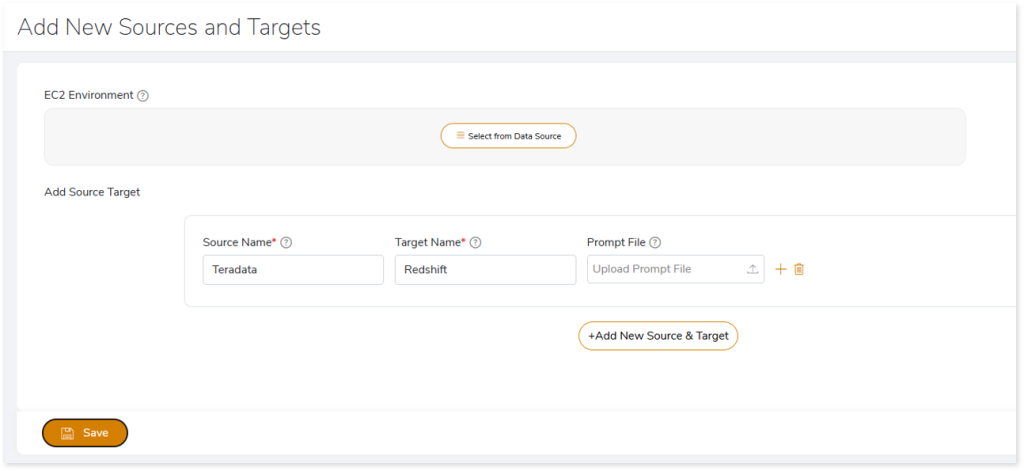Image resolution: width=1024 pixels, height=471 pixels.
Task: Click the upload arrow icon in Prompt File
Action: pyautogui.click(x=752, y=270)
